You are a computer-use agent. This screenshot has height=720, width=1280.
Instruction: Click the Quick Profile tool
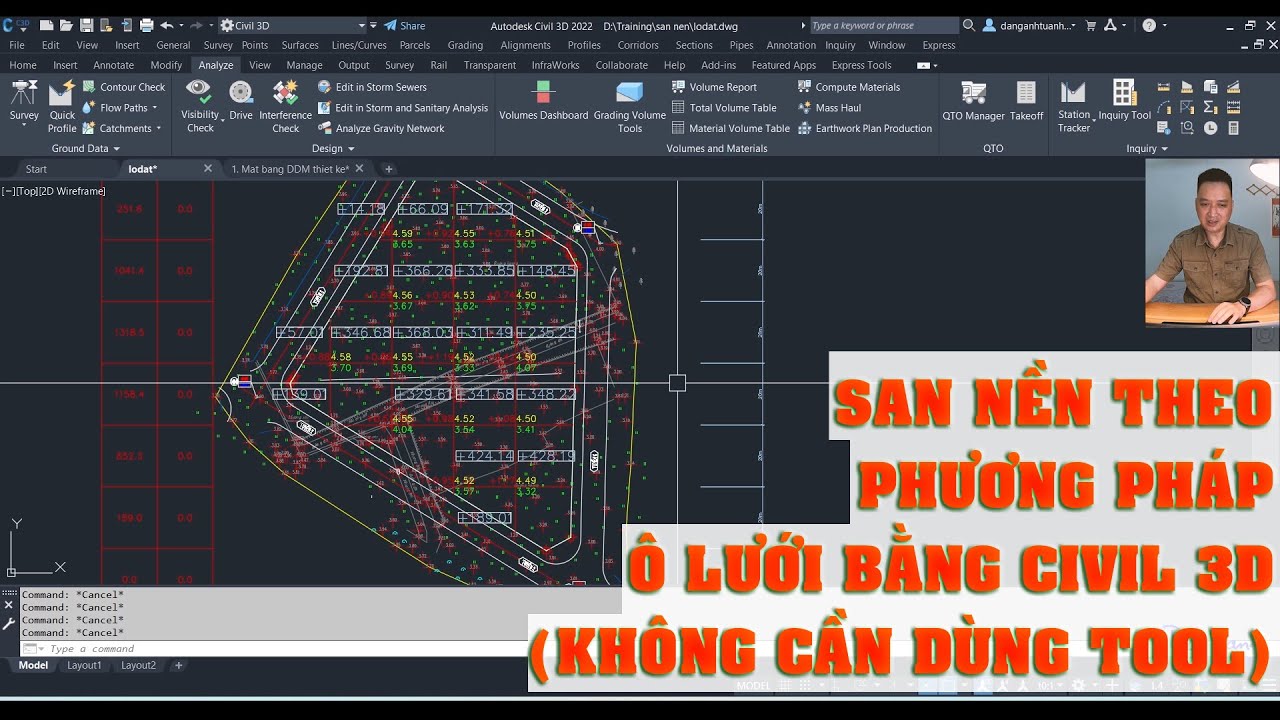[x=62, y=106]
